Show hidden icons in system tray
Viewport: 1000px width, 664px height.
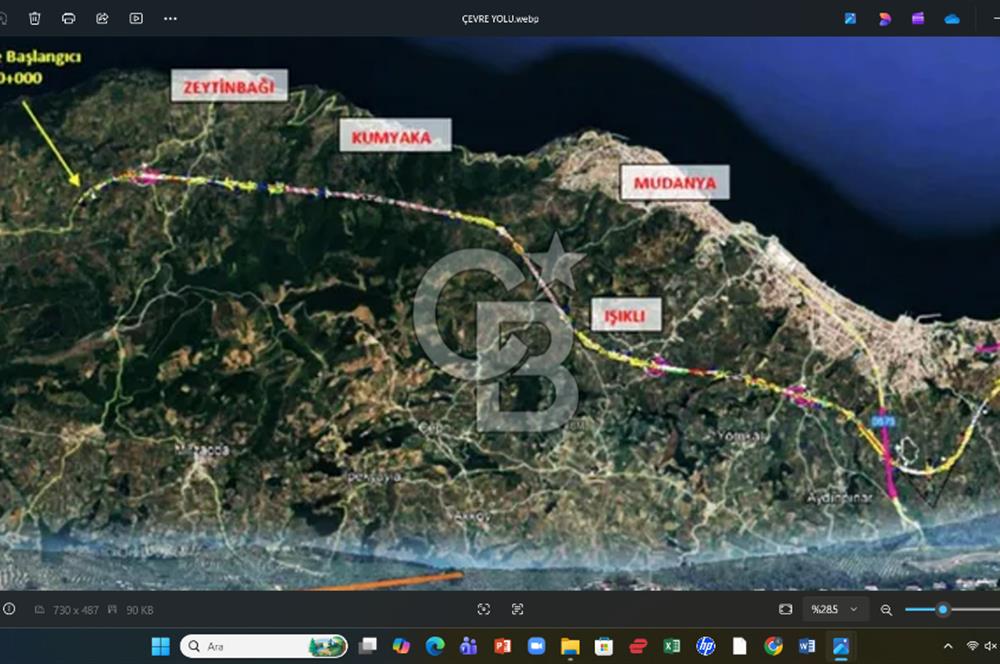point(948,646)
